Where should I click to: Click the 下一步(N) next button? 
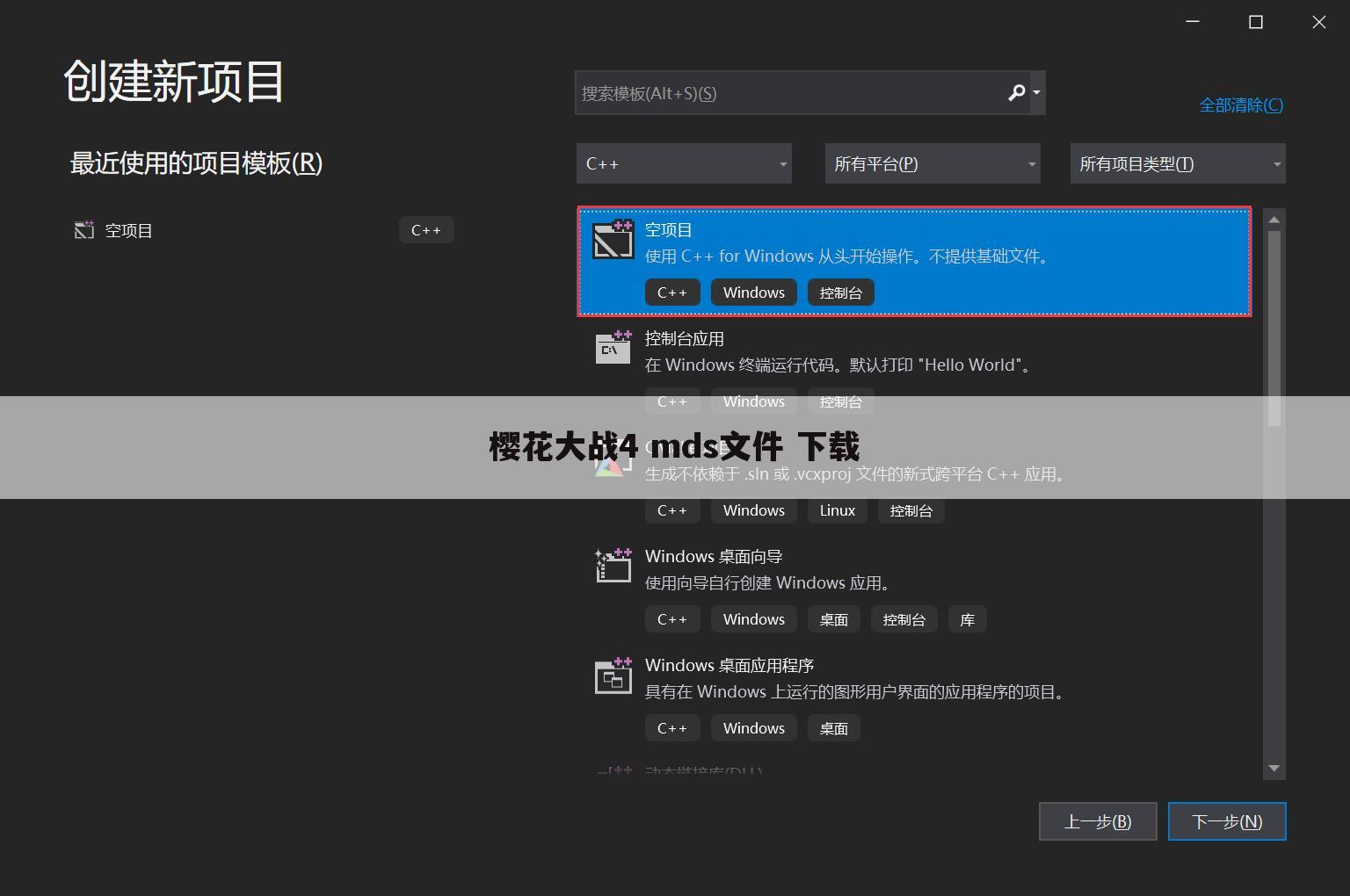coord(1227,821)
